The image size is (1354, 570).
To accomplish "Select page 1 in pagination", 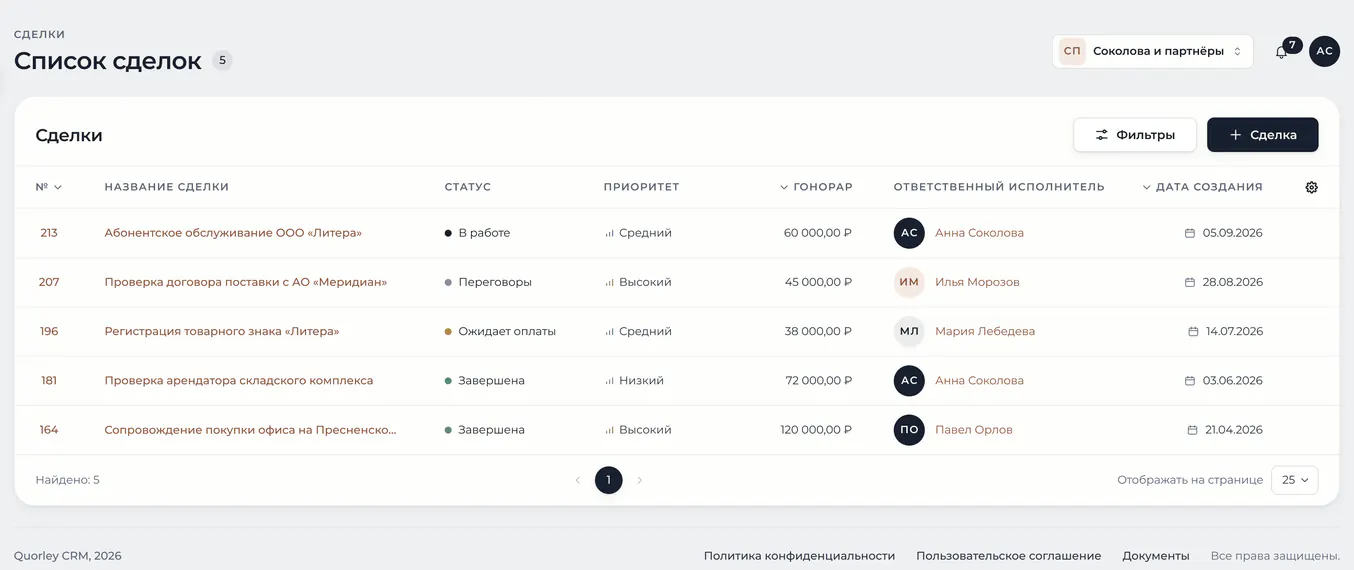I will coord(608,480).
